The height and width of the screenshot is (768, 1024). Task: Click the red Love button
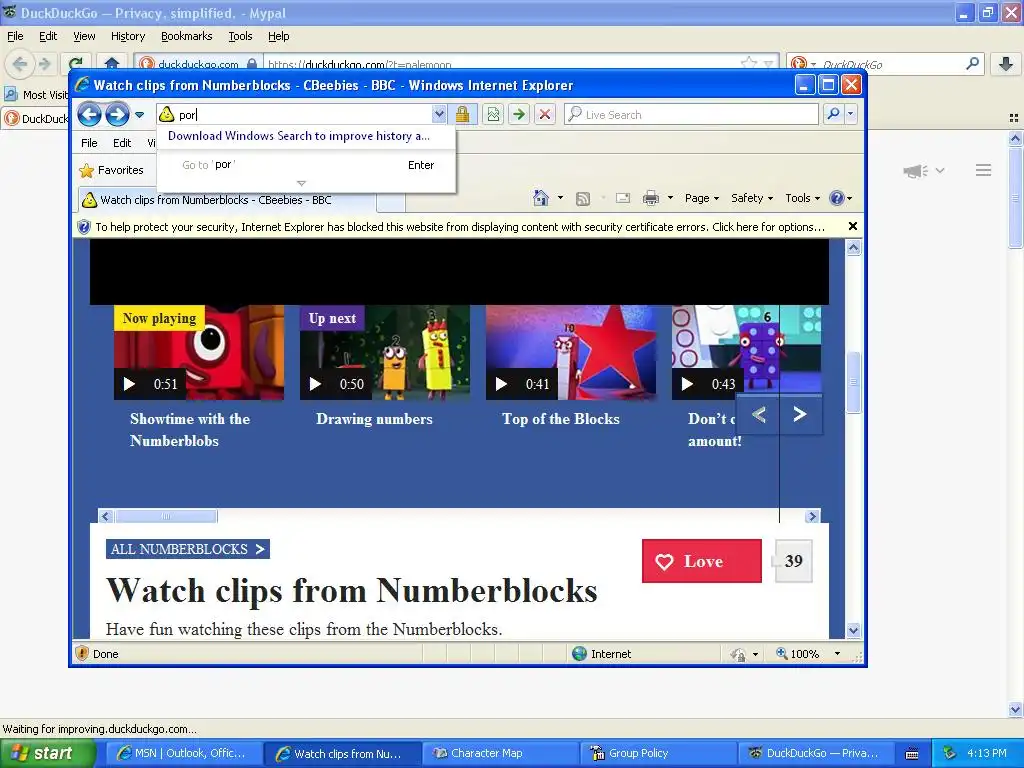pos(701,561)
